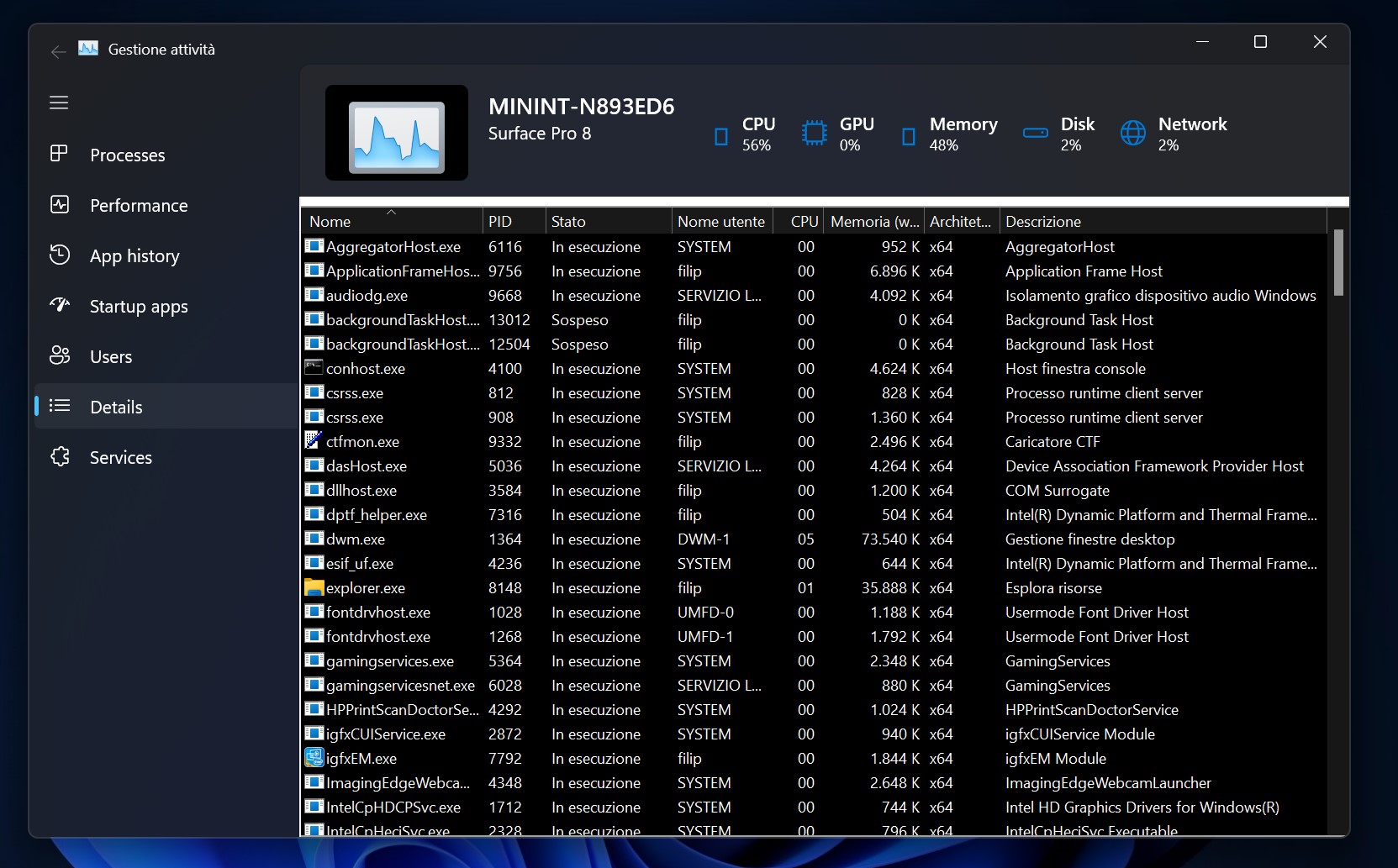Switch to the Performance tab label

point(139,206)
